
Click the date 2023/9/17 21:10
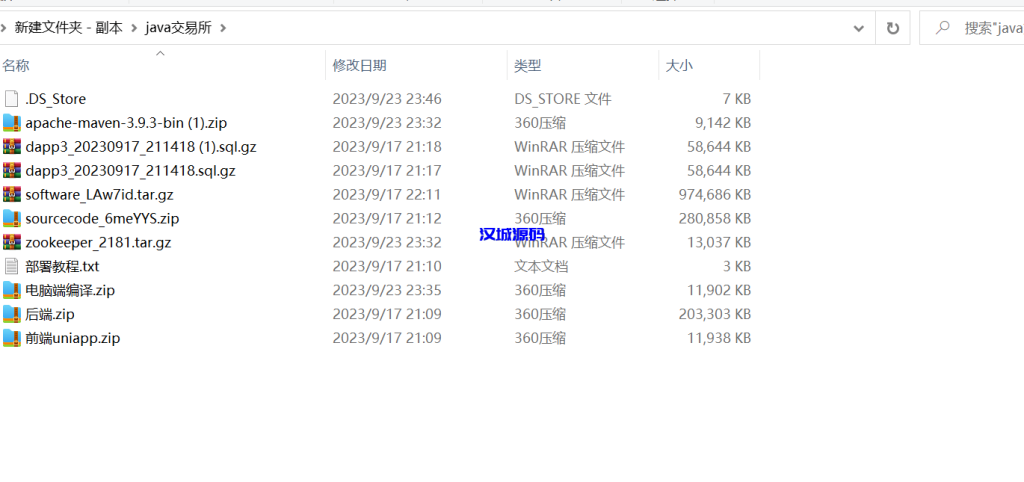387,266
